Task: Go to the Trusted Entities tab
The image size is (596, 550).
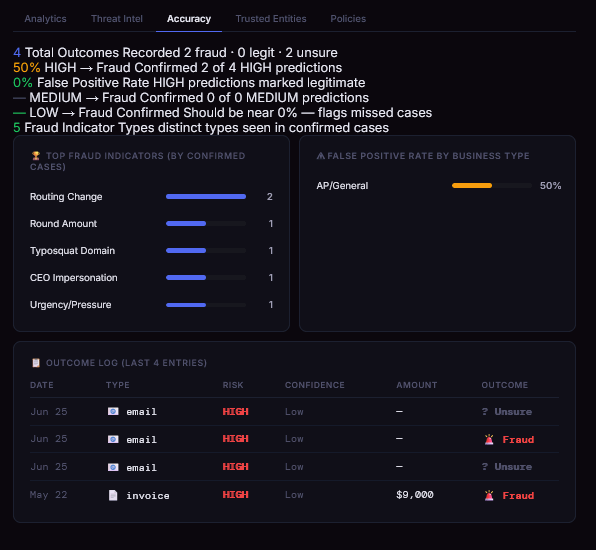Action: click(x=271, y=19)
